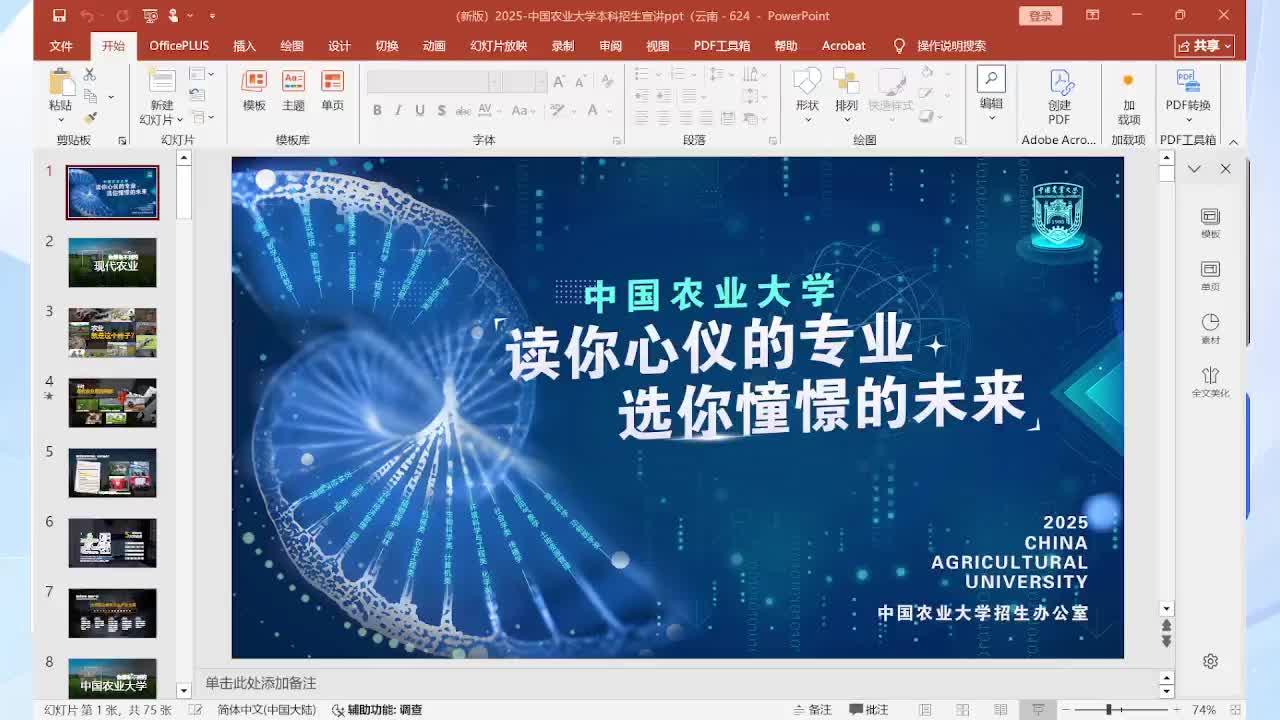Viewport: 1280px width, 720px height.
Task: Open settings gear in right sidebar
Action: [1210, 661]
